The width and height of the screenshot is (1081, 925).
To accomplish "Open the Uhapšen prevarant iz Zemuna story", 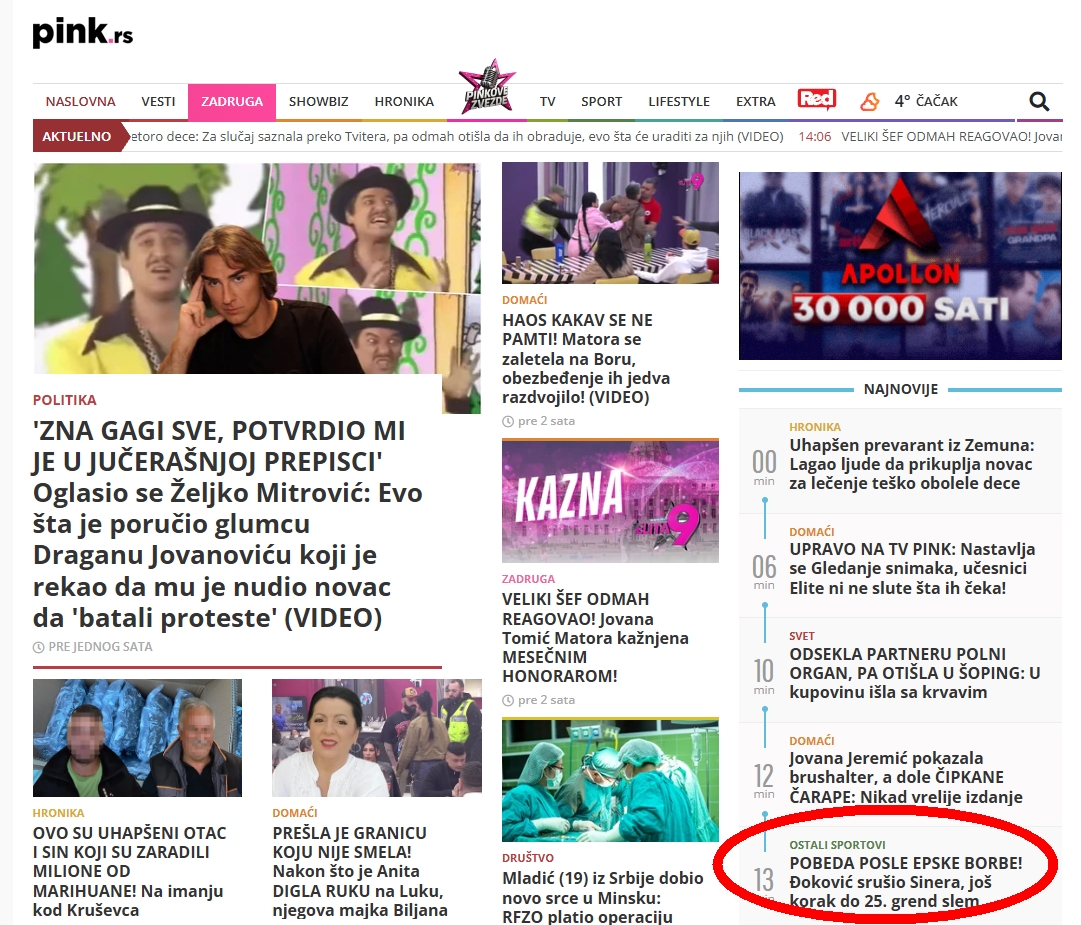I will pyautogui.click(x=911, y=464).
